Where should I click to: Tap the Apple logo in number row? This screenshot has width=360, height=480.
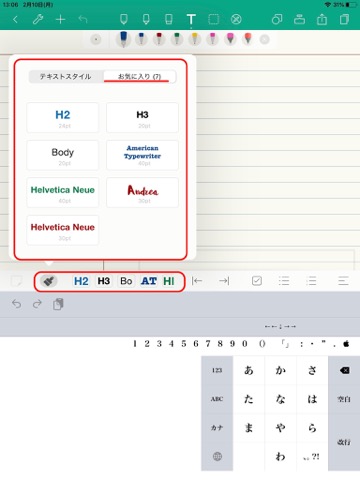346,344
